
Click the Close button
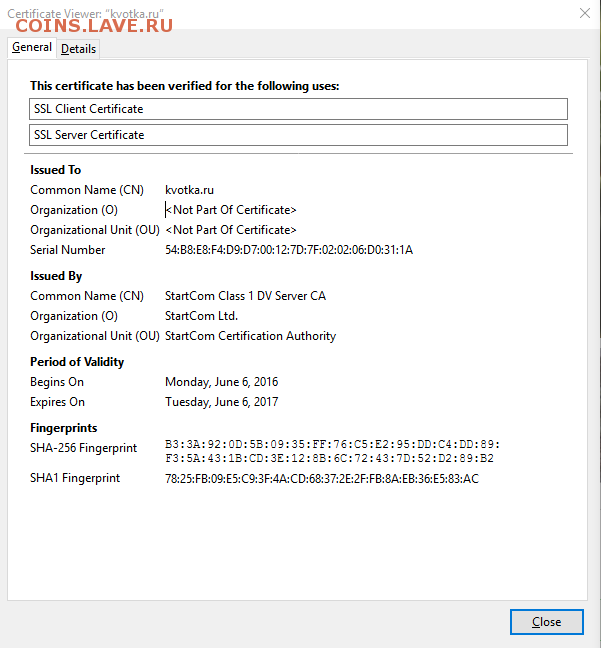(546, 622)
